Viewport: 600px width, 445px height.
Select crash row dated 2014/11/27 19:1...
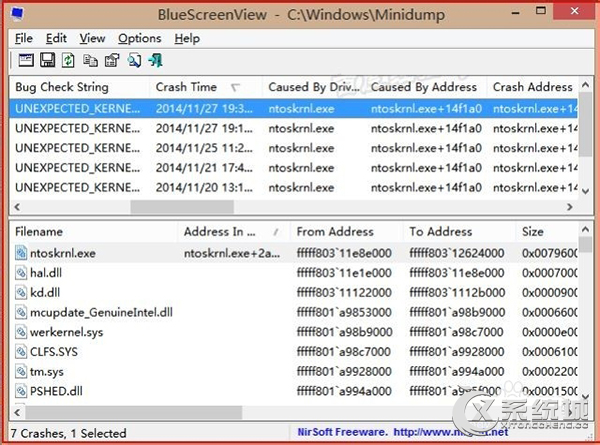pyautogui.click(x=293, y=129)
